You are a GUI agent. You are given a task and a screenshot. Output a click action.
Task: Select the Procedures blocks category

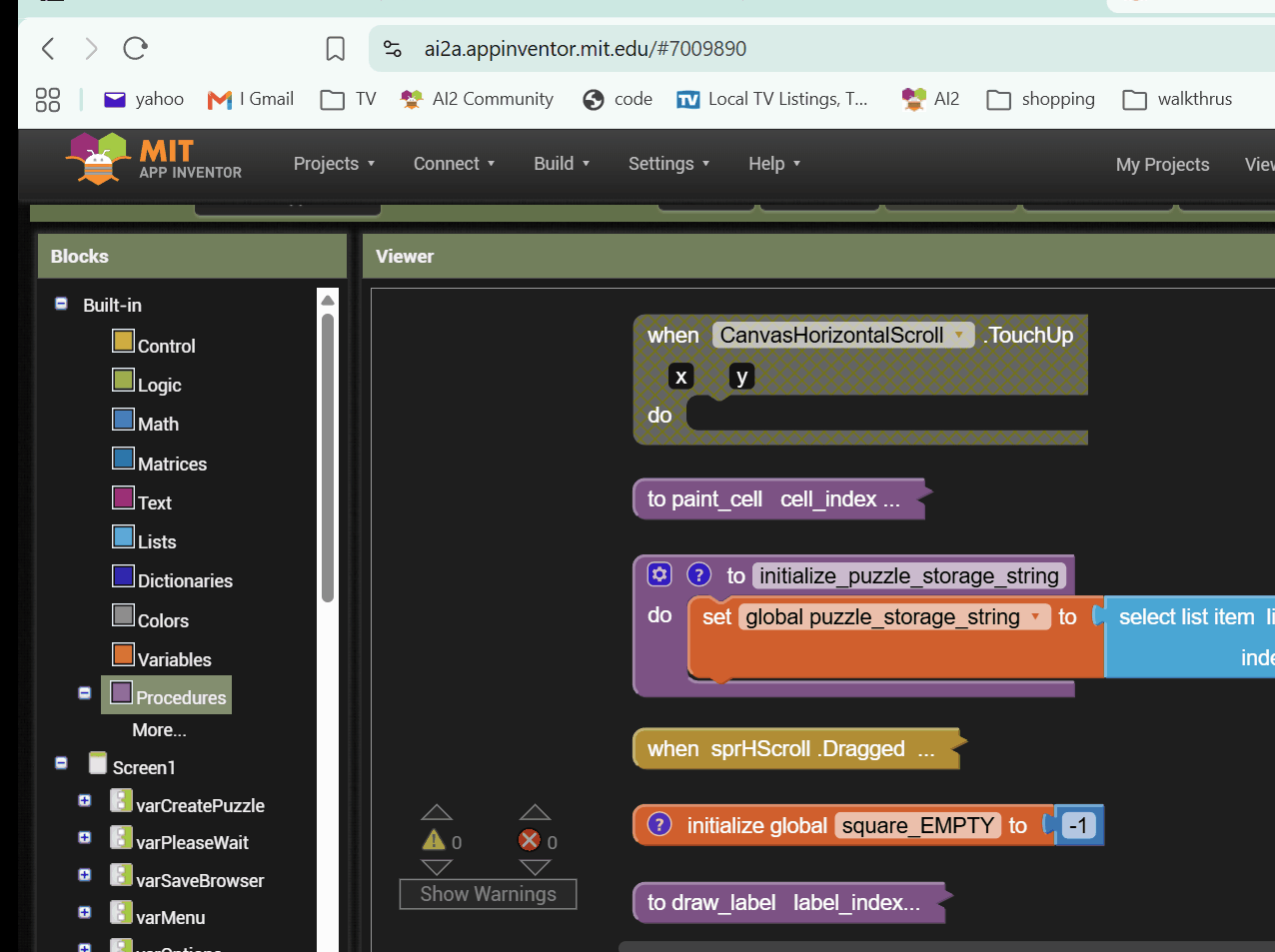coord(167,695)
